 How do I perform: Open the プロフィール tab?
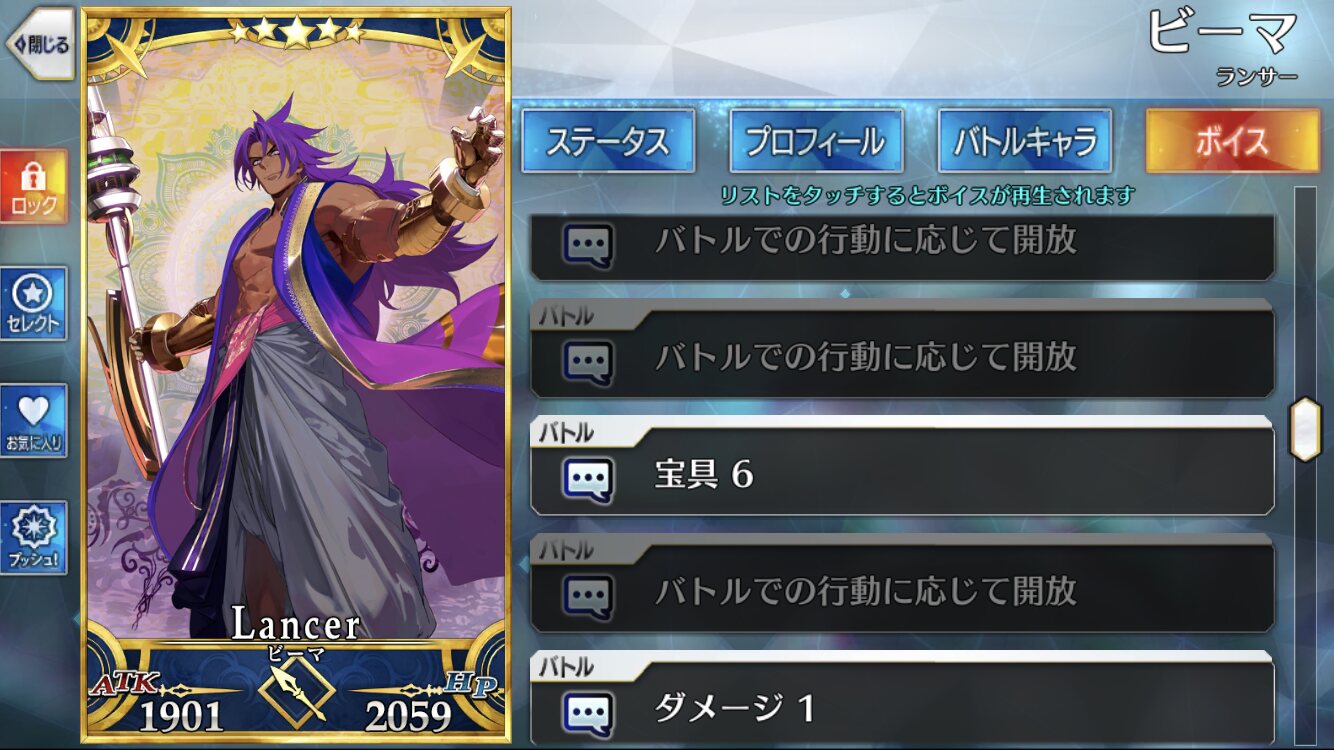(x=816, y=141)
